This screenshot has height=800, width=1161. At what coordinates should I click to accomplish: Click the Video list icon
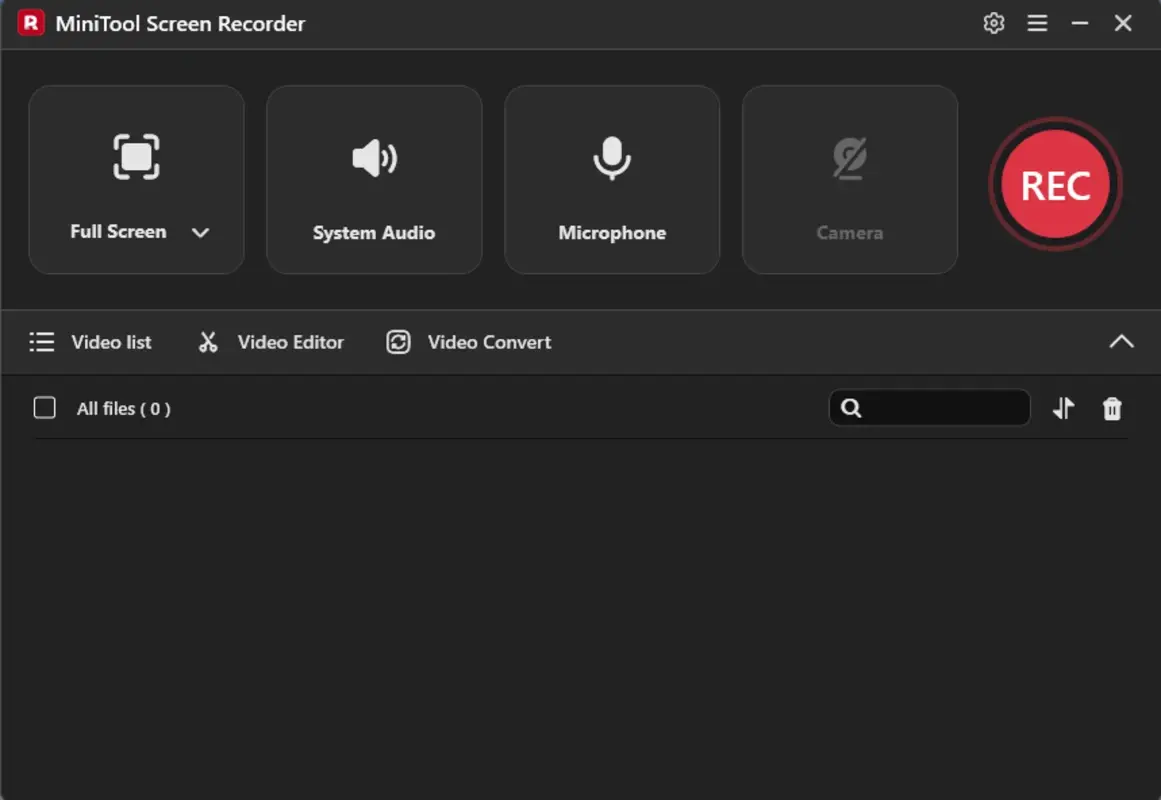pos(42,341)
